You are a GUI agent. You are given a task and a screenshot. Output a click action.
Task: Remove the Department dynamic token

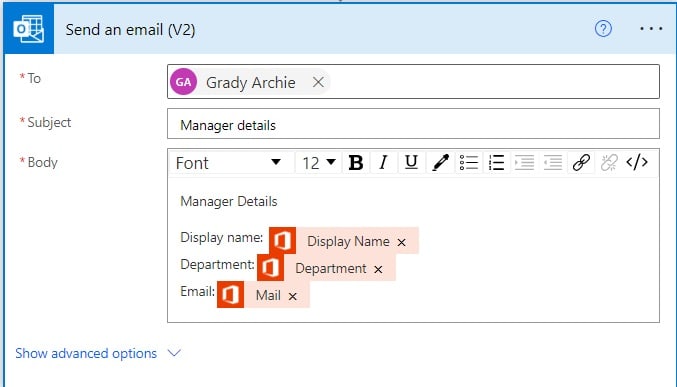378,270
